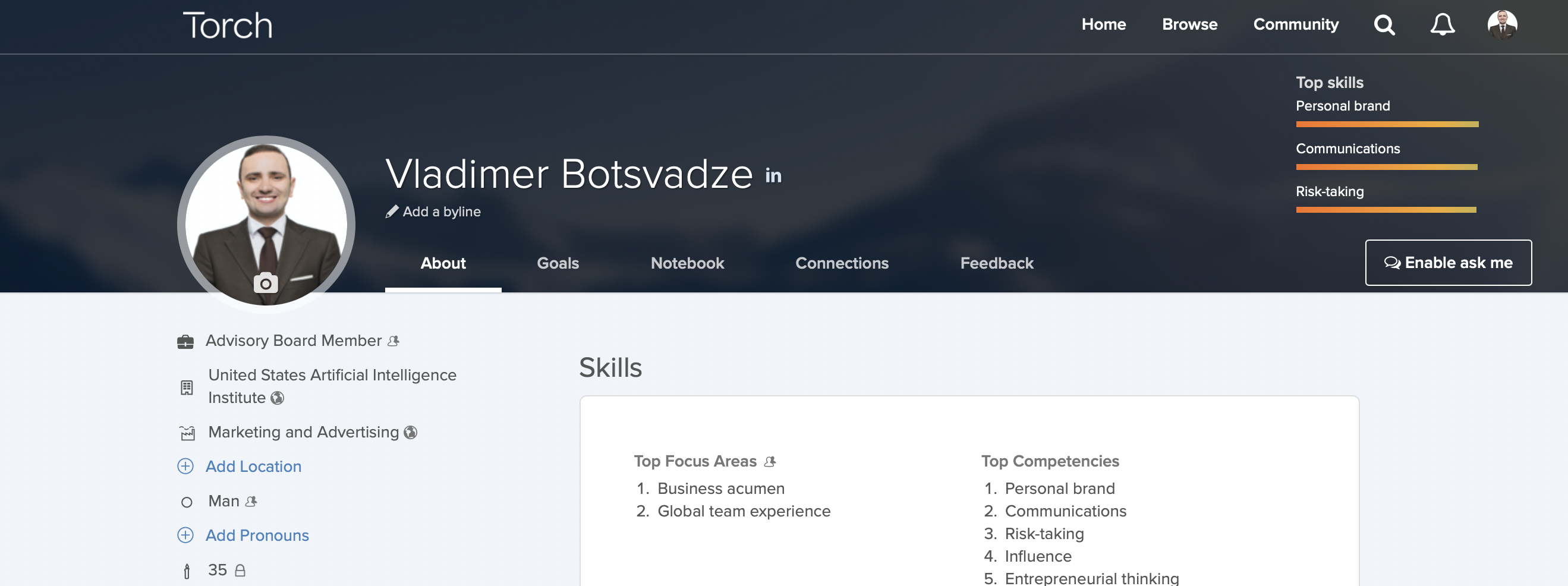Click chat bubble icon in Enable ask me

[1391, 262]
